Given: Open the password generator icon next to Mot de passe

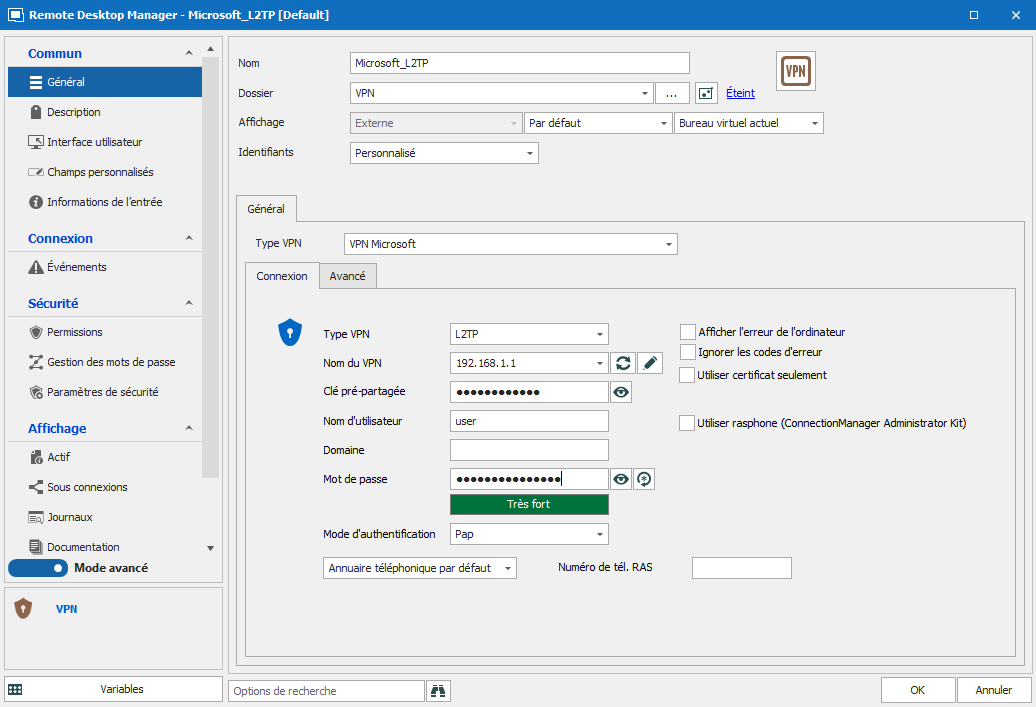Looking at the screenshot, I should [645, 480].
